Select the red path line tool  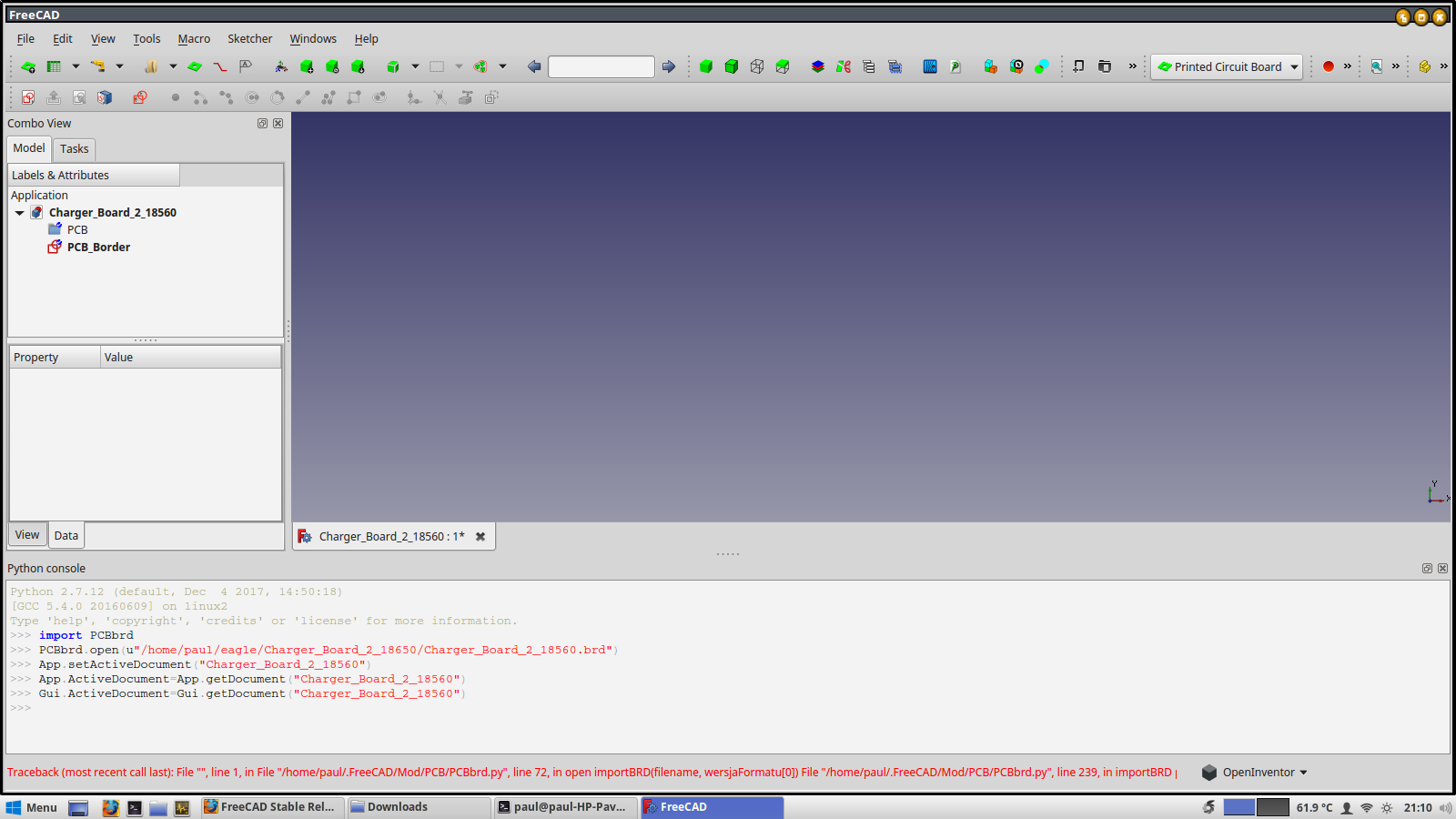(x=220, y=66)
